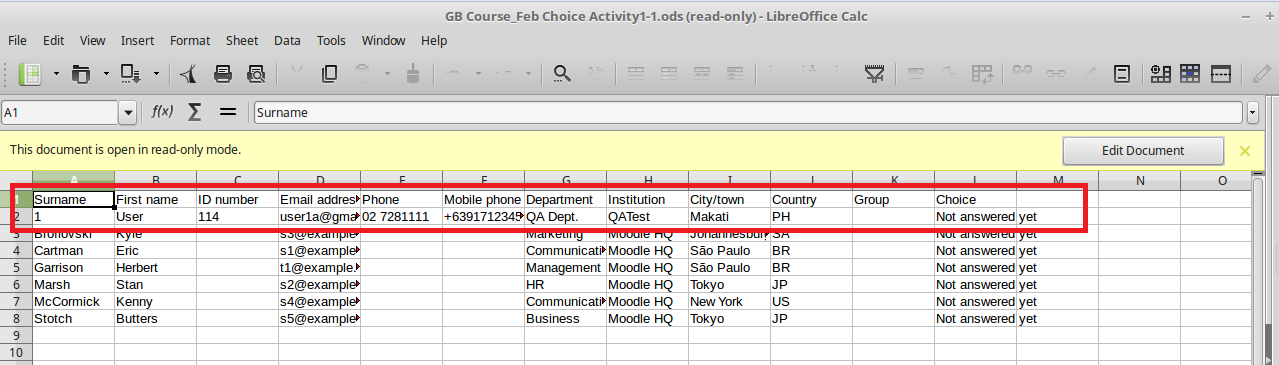The image size is (1279, 365).
Task: Select the cell containing Butters
Action: click(x=155, y=319)
